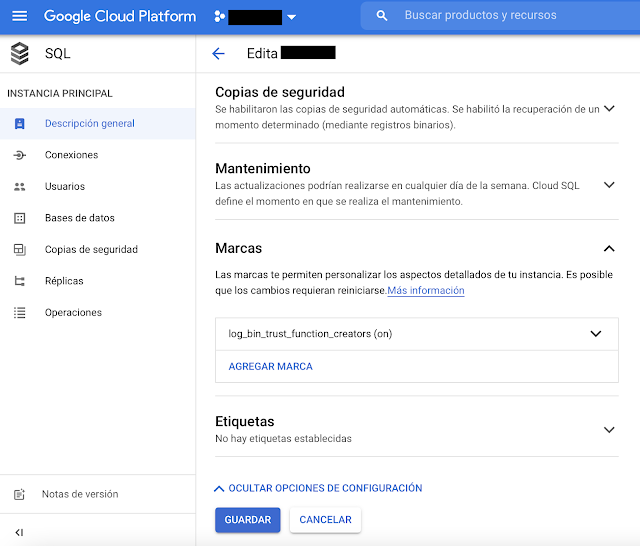Click the Réplicas sidebar icon
This screenshot has width=640, height=546.
20,281
